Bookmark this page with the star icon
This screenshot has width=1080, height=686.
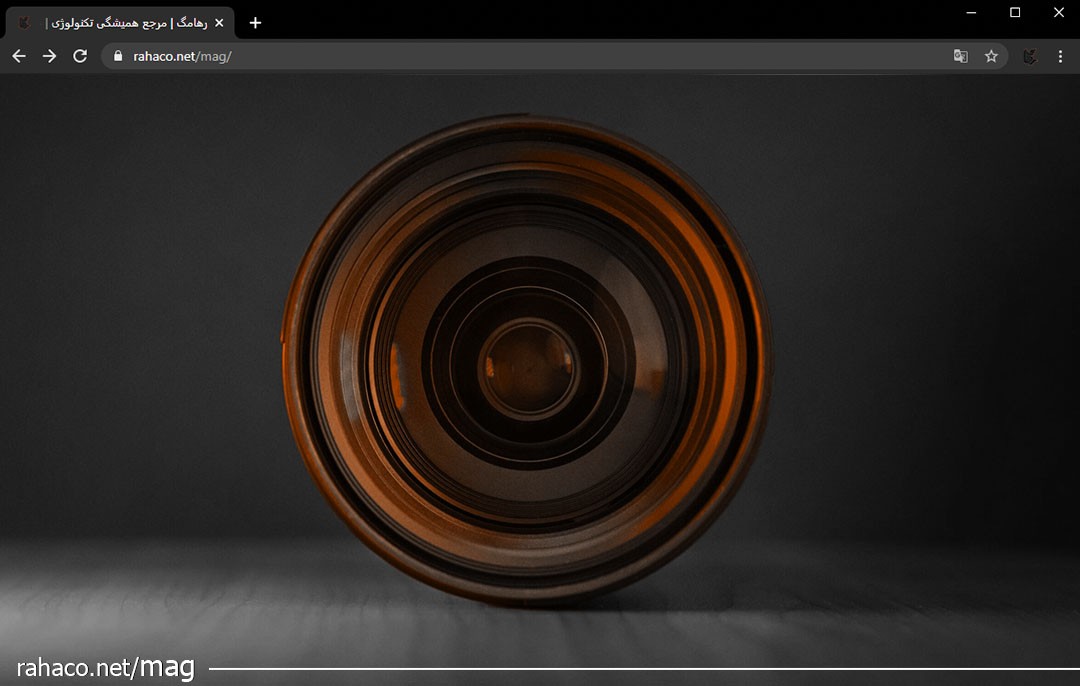click(x=991, y=57)
